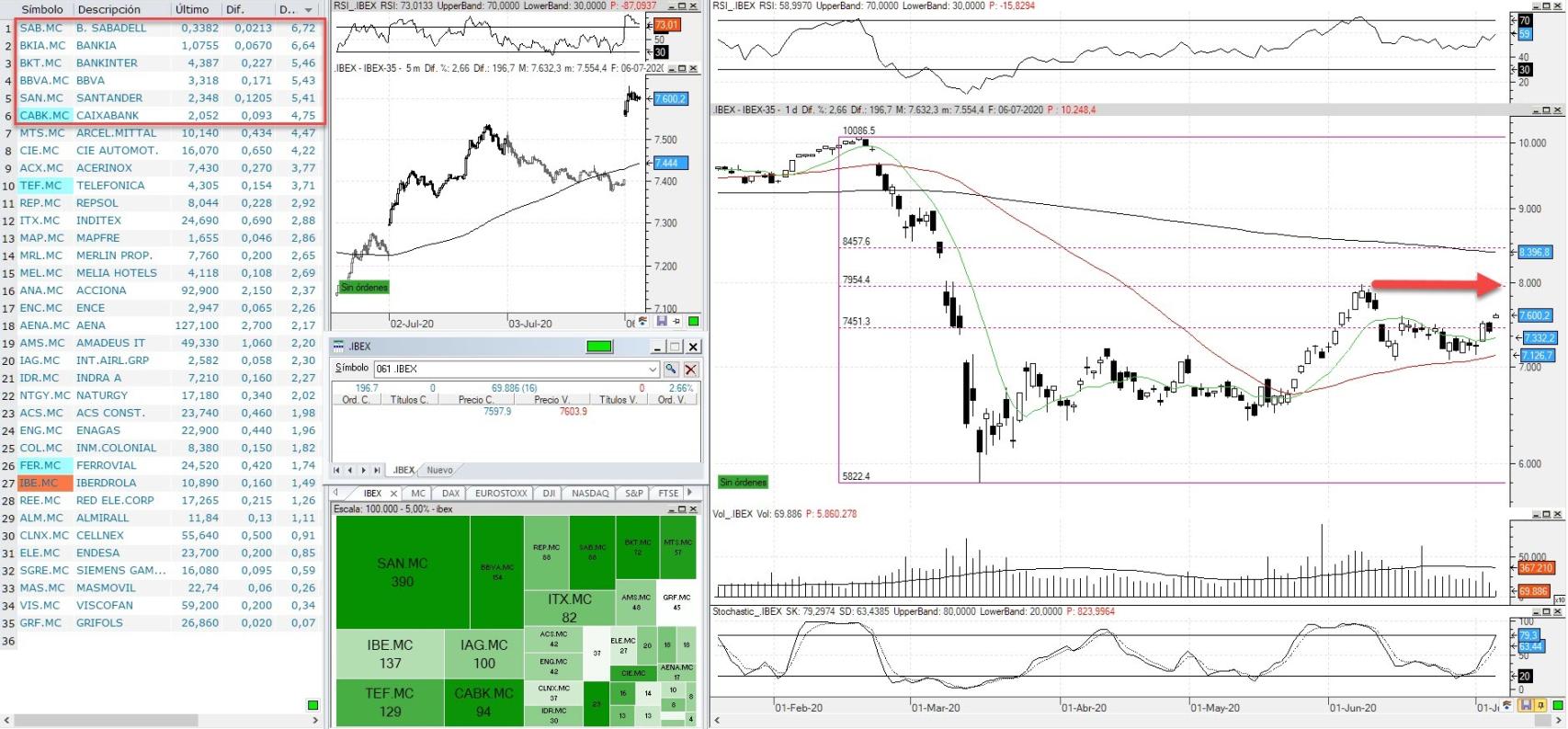The image size is (1568, 729).
Task: Click the save icon under the 5-minute chart
Action: [x=661, y=321]
